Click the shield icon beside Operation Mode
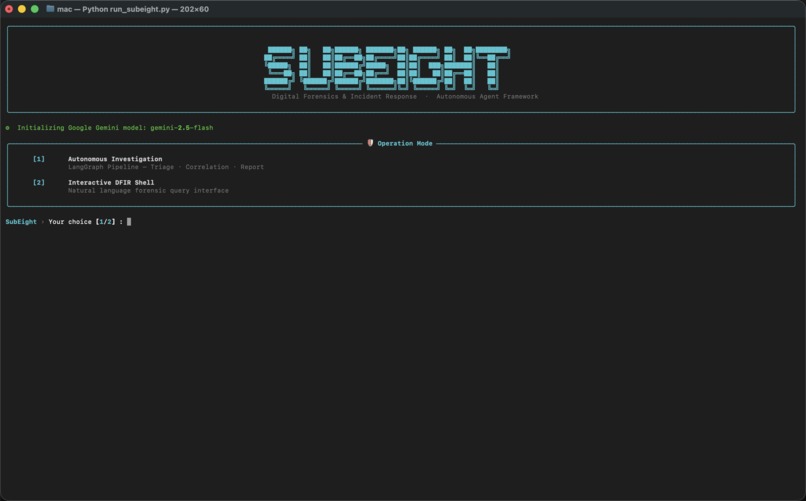The image size is (806, 501). (x=370, y=143)
